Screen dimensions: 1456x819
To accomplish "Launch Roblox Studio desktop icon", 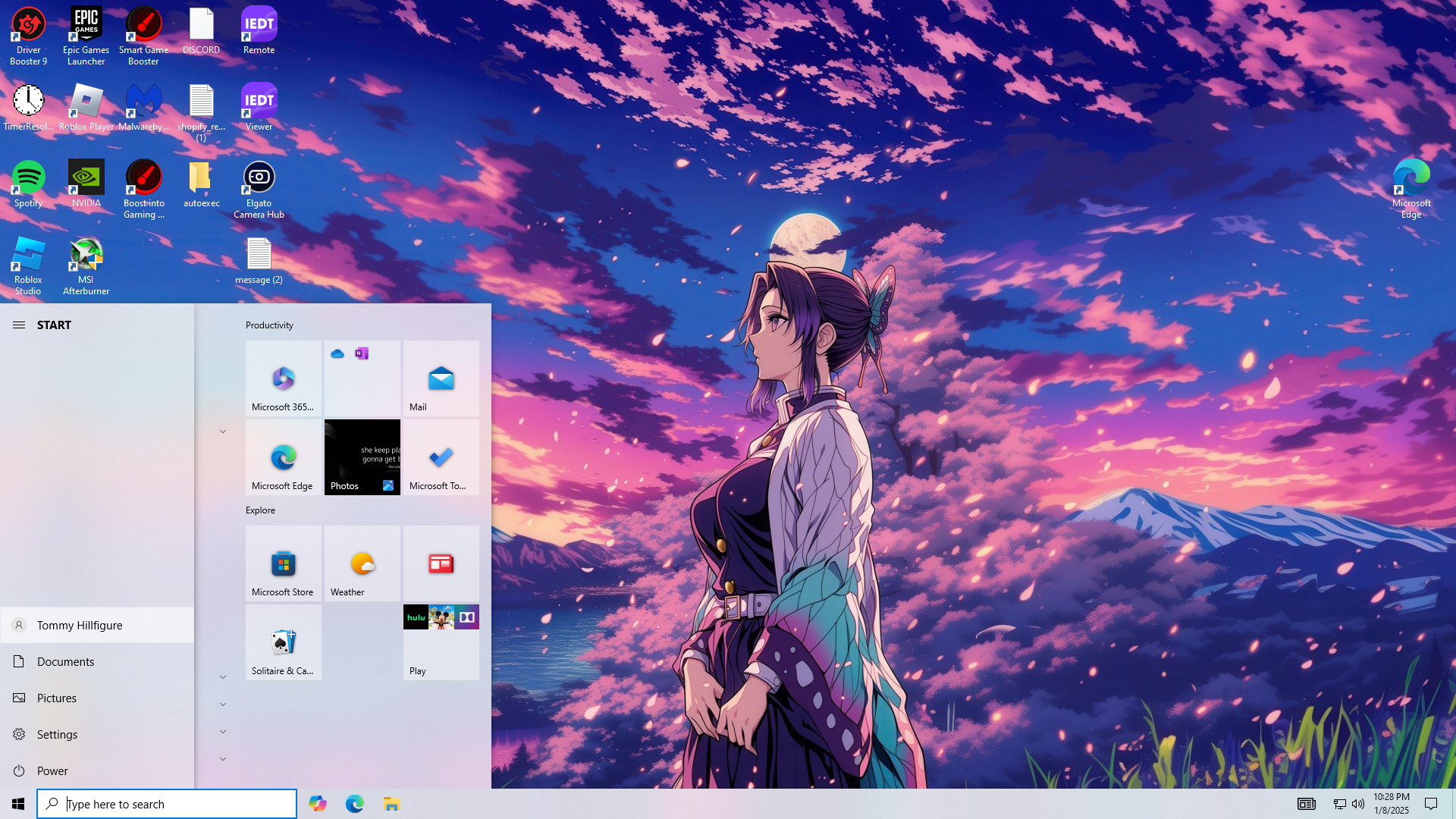I will pyautogui.click(x=28, y=264).
